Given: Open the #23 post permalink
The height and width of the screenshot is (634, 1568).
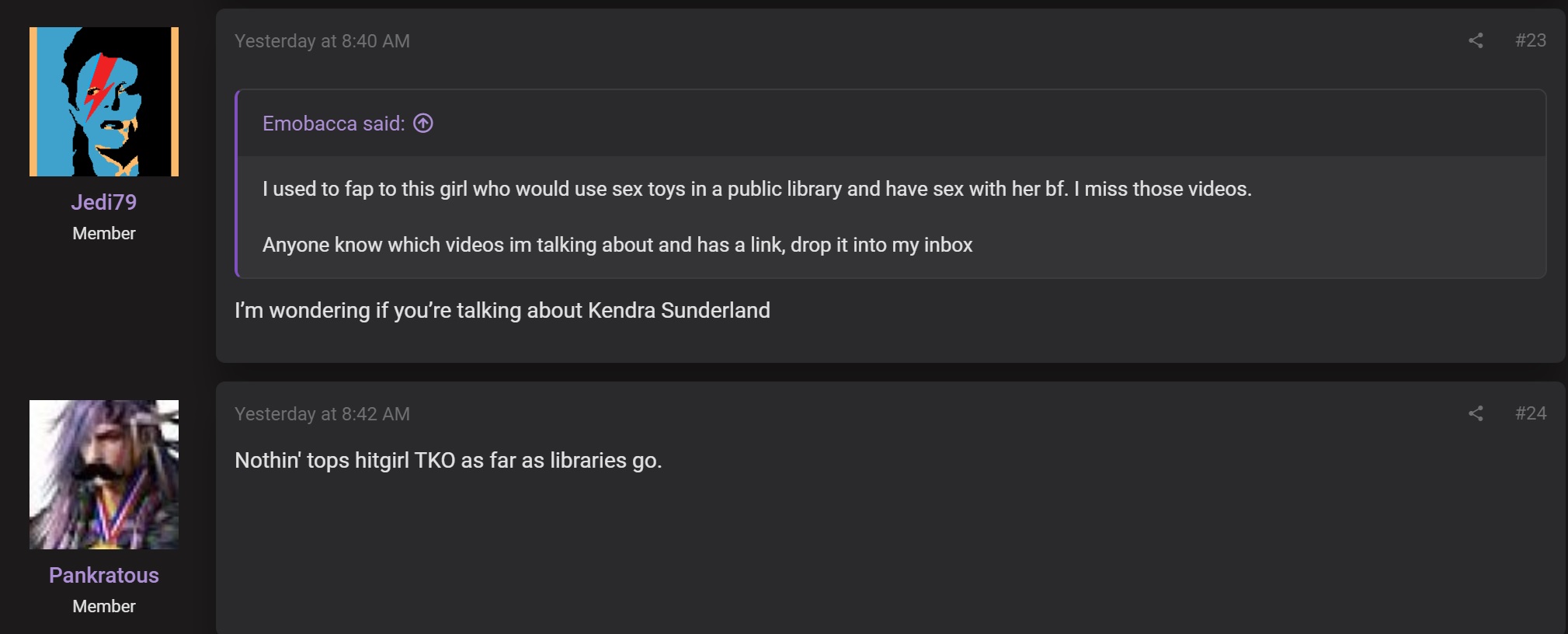Looking at the screenshot, I should tap(1530, 40).
